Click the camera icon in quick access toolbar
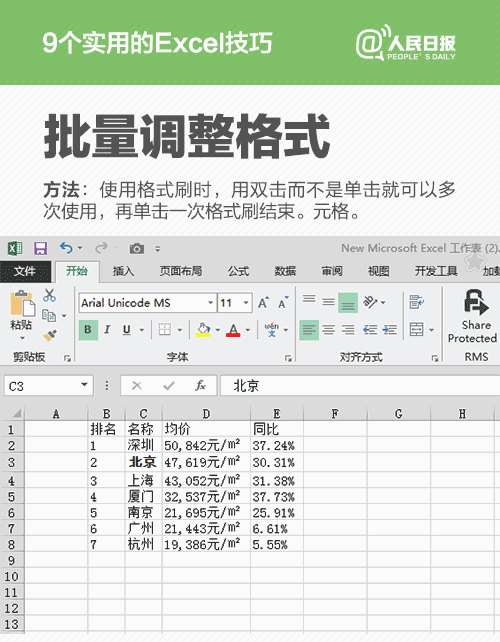Image resolution: width=500 pixels, height=642 pixels. coord(137,249)
